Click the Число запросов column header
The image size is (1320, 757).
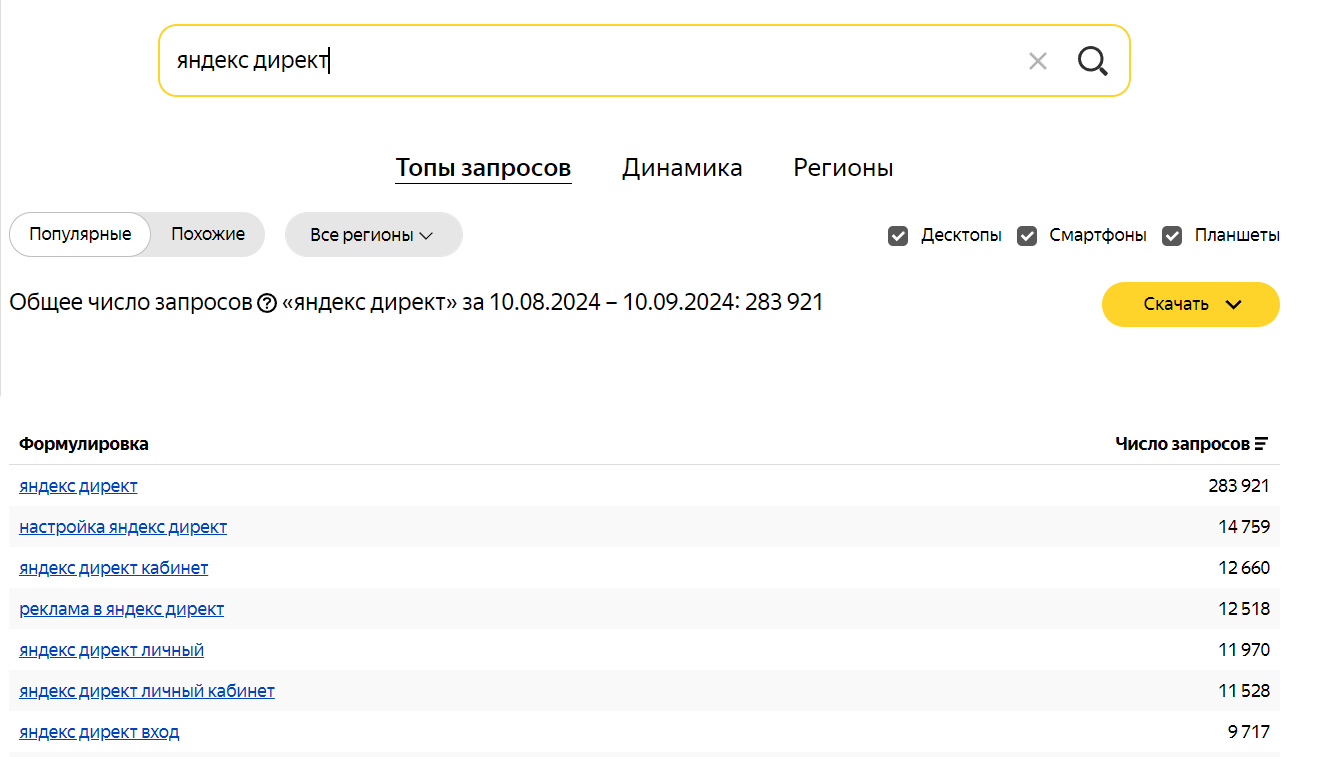tap(1182, 443)
